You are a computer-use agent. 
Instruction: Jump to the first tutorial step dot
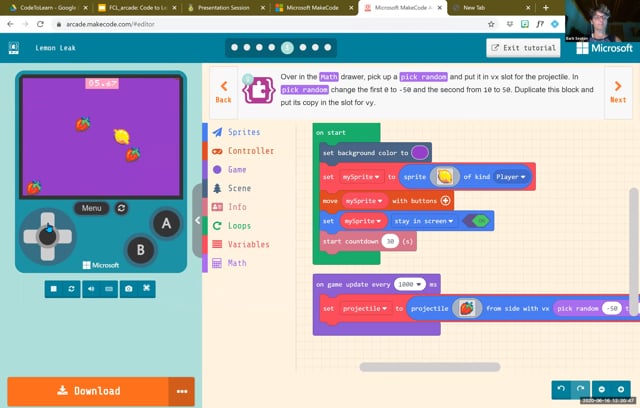[x=234, y=47]
